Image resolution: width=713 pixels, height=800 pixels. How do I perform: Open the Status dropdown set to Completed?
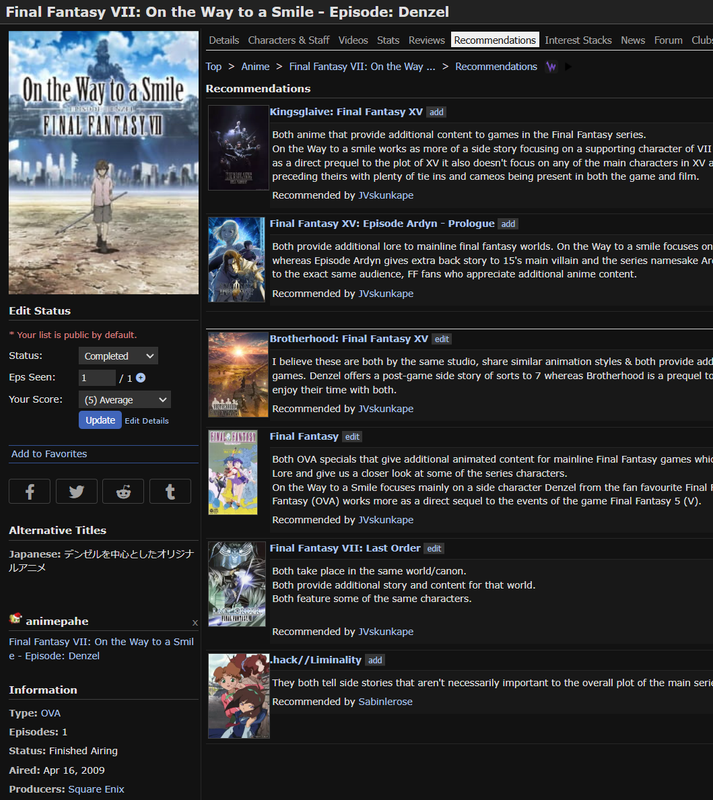tap(118, 356)
